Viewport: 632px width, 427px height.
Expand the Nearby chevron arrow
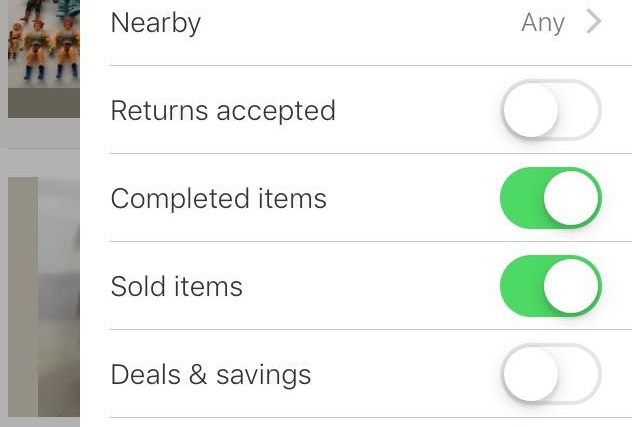tap(594, 22)
